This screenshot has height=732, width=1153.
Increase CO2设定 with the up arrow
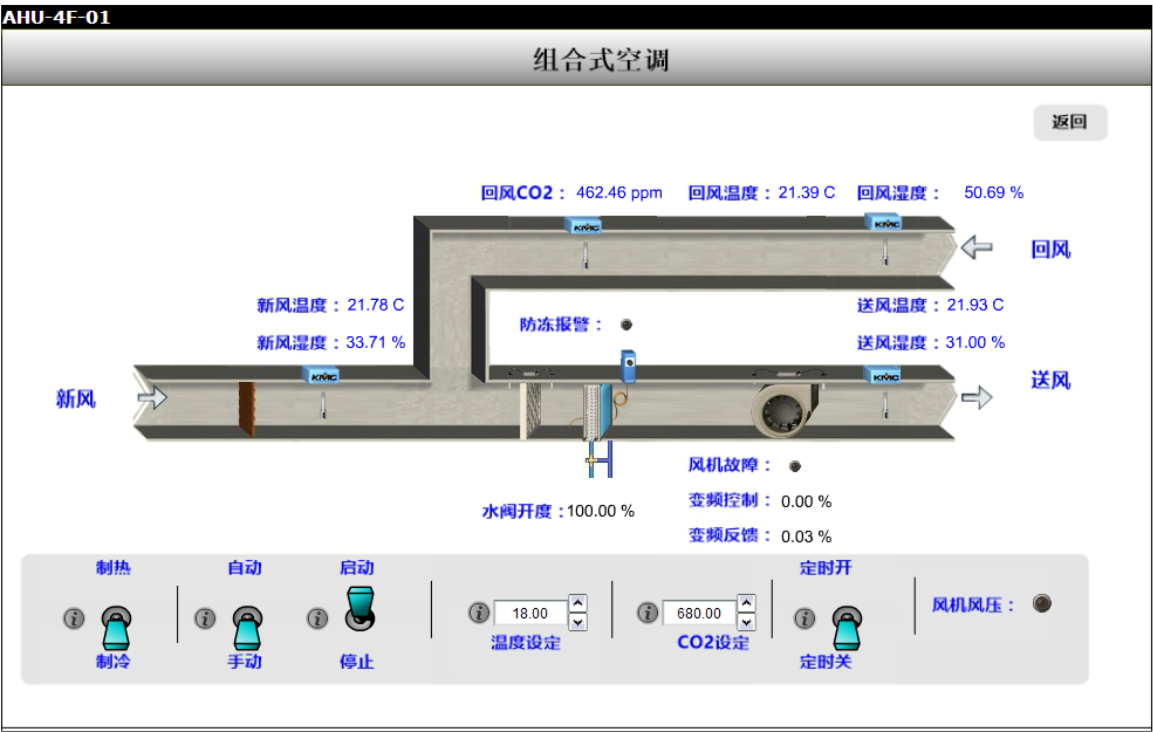point(746,603)
